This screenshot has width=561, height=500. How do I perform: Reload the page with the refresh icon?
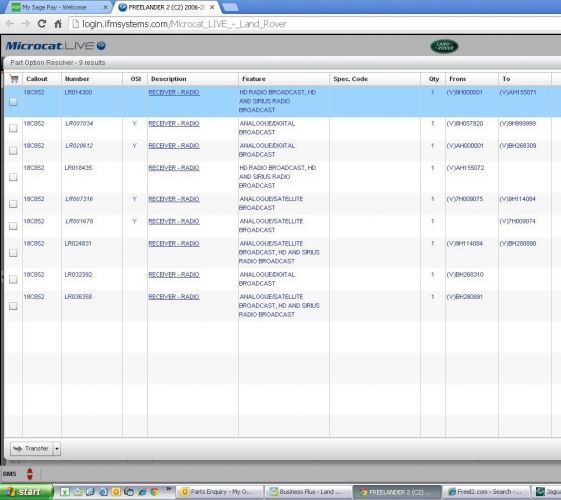[x=42, y=24]
